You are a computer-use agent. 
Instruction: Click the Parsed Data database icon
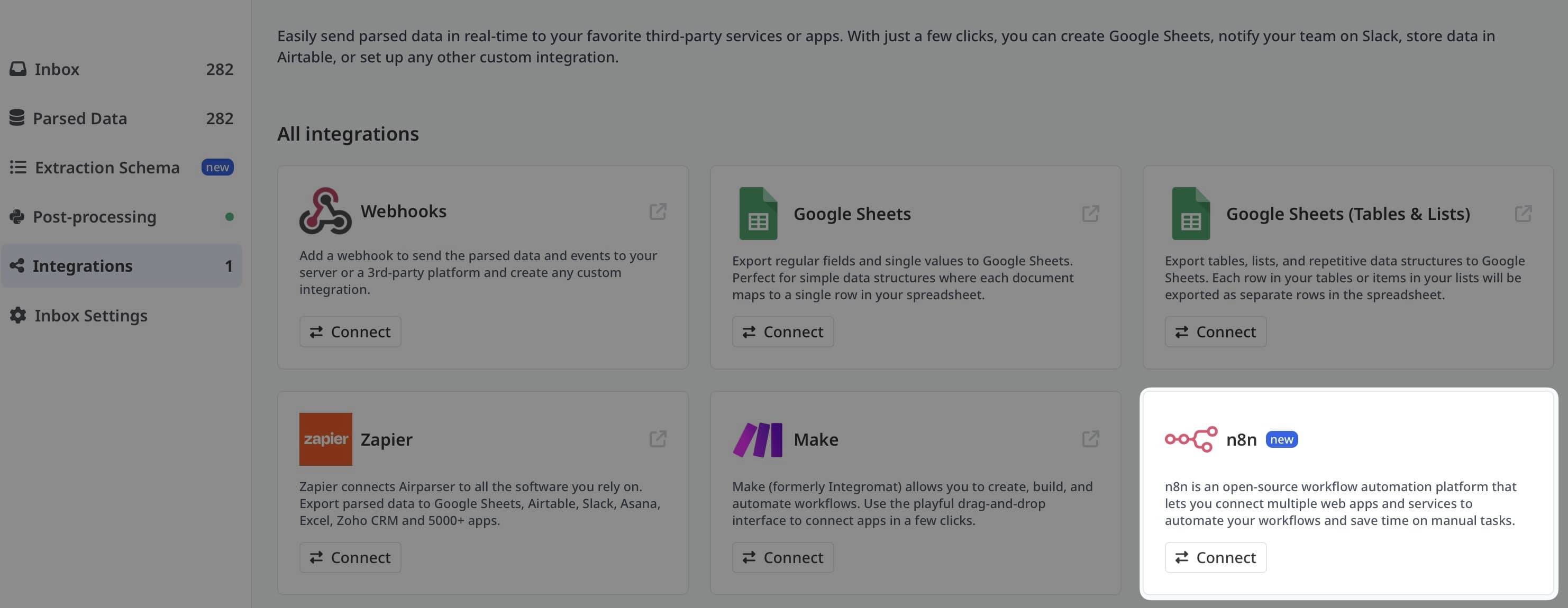(x=17, y=117)
